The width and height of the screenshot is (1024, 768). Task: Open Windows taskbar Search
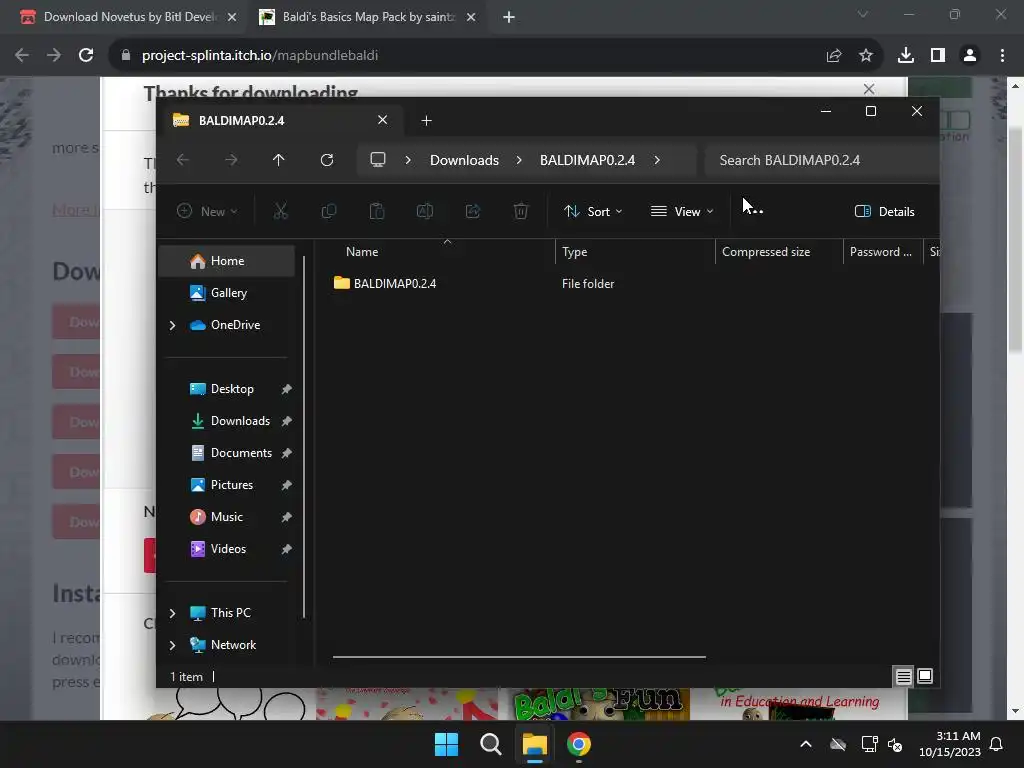click(x=490, y=744)
